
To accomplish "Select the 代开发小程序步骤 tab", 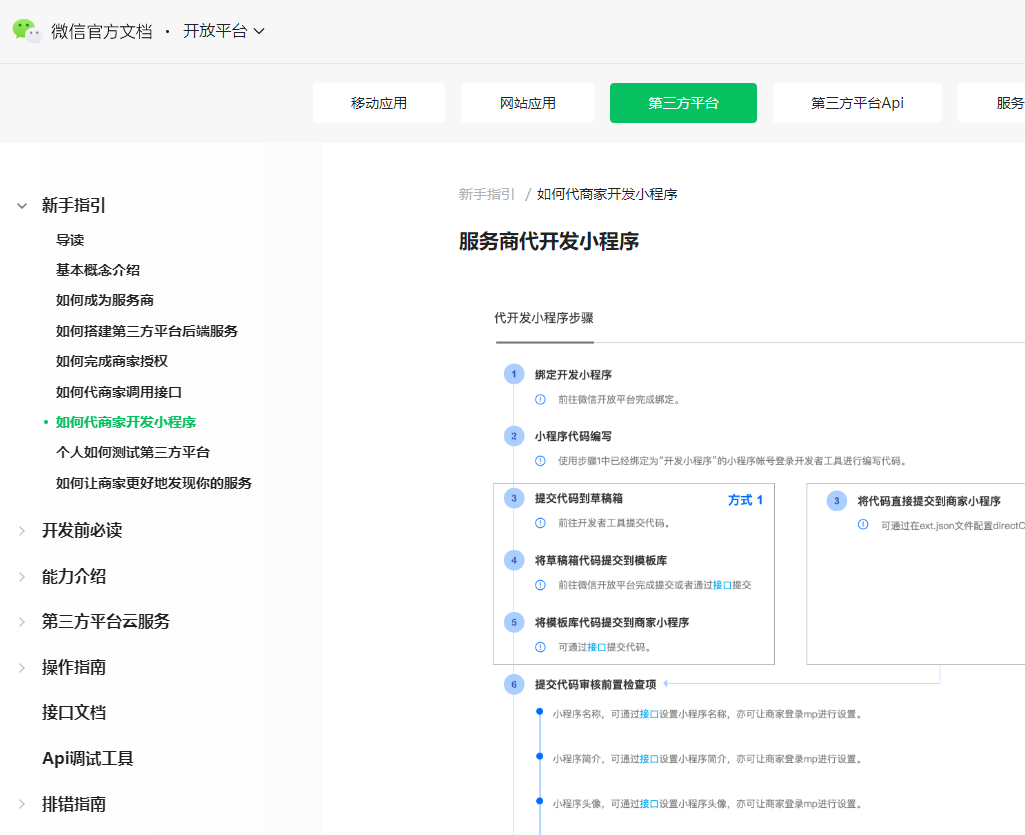I will click(x=544, y=318).
